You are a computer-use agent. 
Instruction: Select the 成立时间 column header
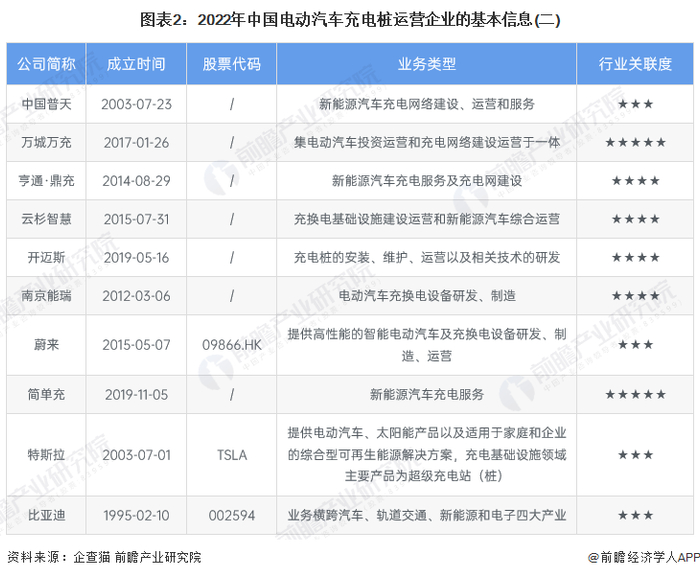click(x=136, y=64)
